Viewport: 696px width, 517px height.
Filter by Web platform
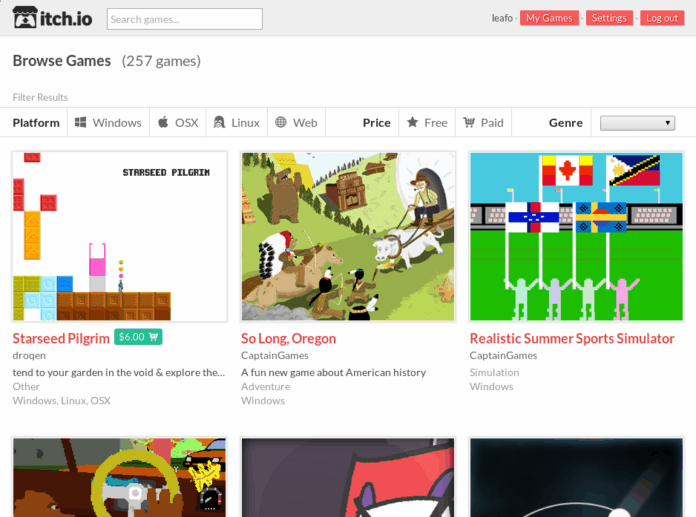[297, 122]
